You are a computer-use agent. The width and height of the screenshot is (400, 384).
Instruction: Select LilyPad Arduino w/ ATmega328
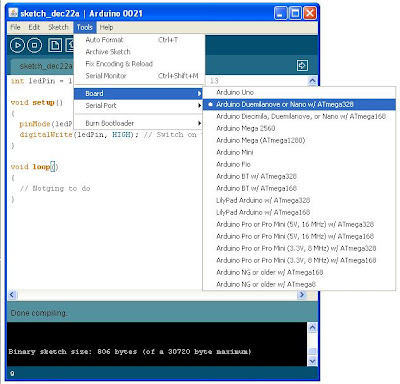[x=299, y=200]
